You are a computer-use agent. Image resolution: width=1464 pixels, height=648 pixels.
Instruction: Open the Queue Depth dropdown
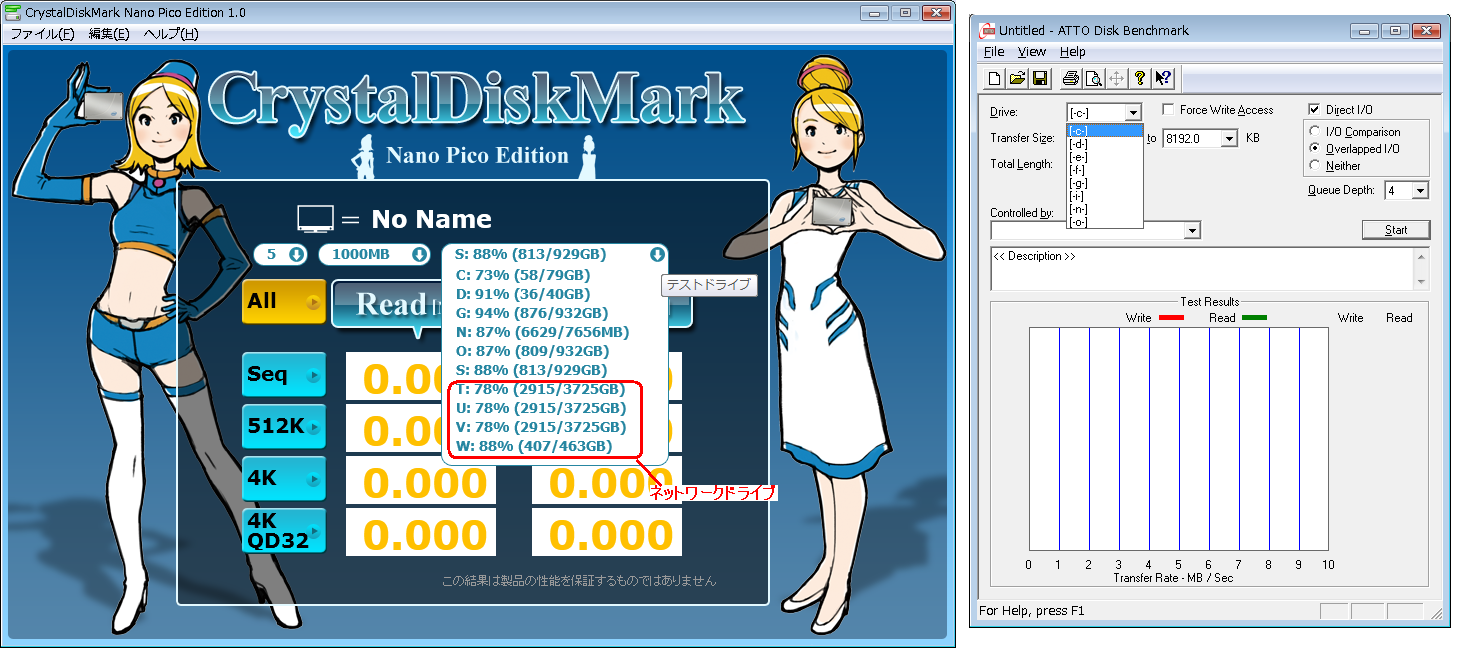tap(1420, 190)
